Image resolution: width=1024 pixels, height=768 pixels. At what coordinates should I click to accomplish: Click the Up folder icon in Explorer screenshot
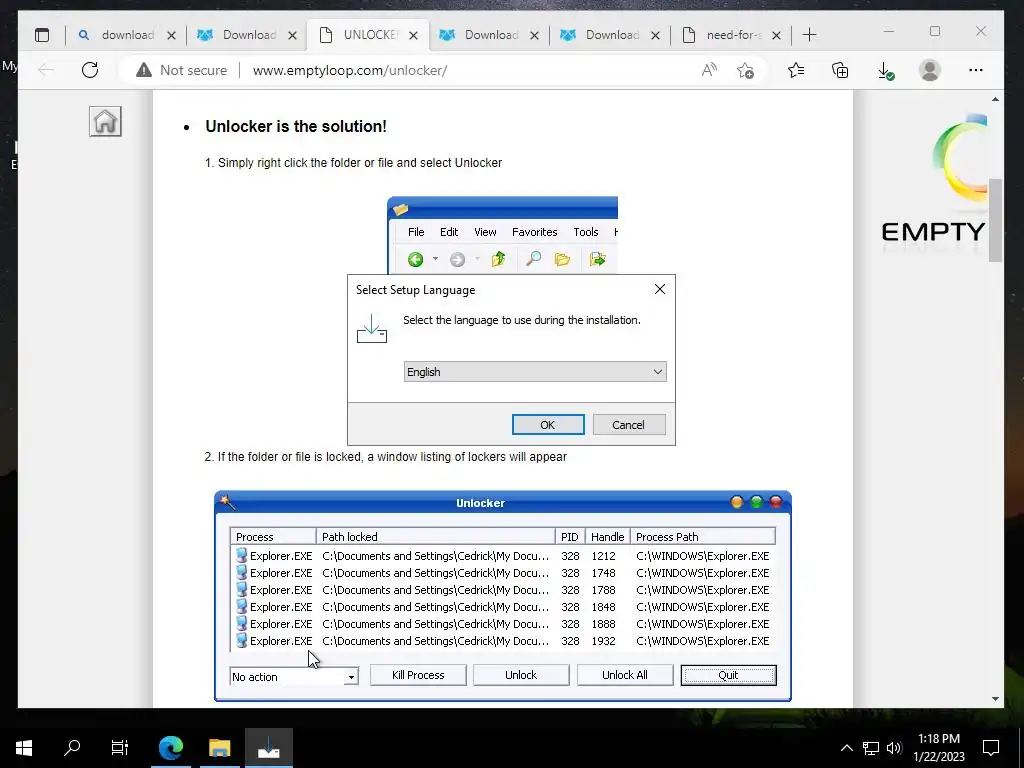tap(498, 259)
